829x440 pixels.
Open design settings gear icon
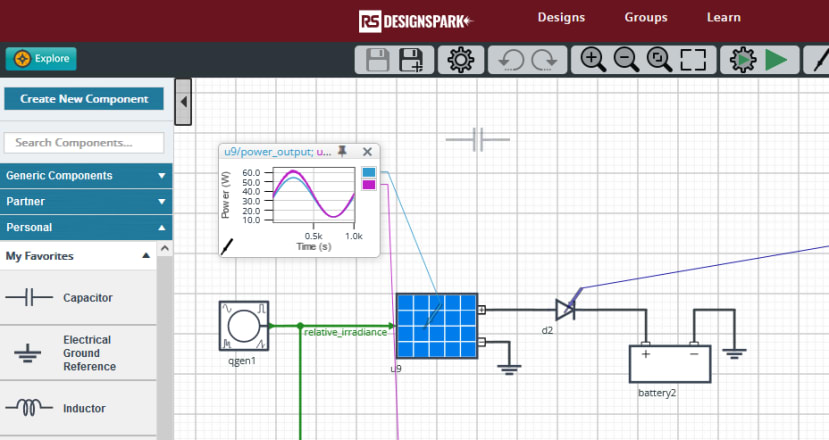point(460,60)
